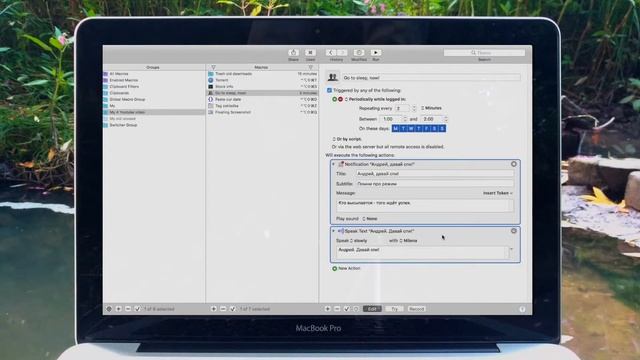Viewport: 640px width, 360px height.
Task: Open the Modified clock icon
Action: [359, 52]
